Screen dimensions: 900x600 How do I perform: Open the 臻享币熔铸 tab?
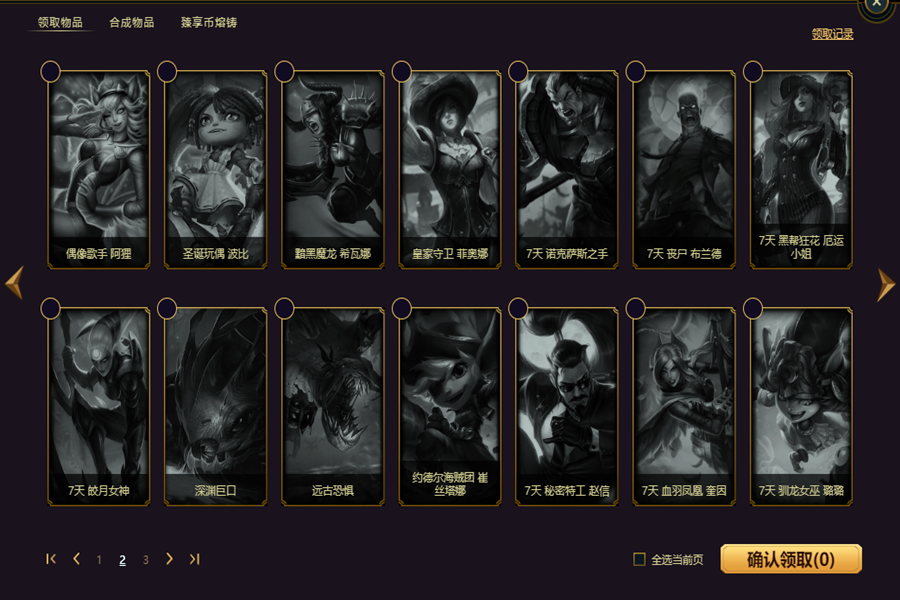(209, 22)
